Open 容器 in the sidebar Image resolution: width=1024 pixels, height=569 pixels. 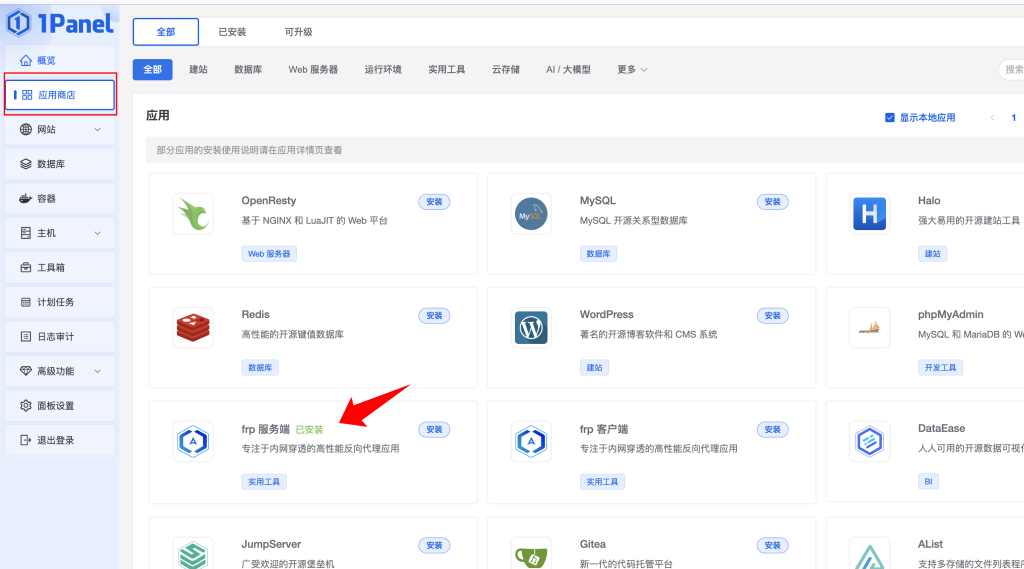click(60, 198)
